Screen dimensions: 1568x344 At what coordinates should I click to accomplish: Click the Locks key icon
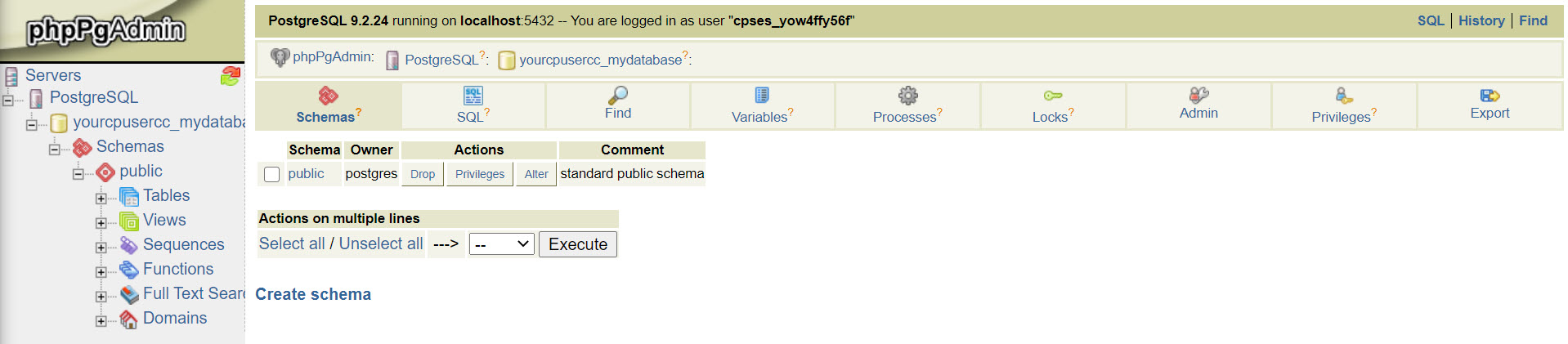click(x=1052, y=96)
